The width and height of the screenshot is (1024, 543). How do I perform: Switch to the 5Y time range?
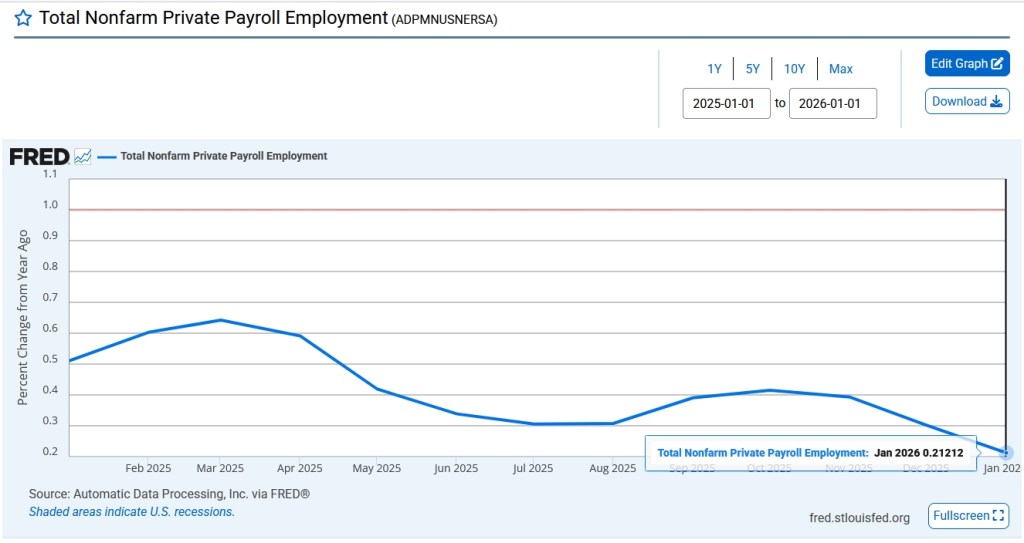752,69
